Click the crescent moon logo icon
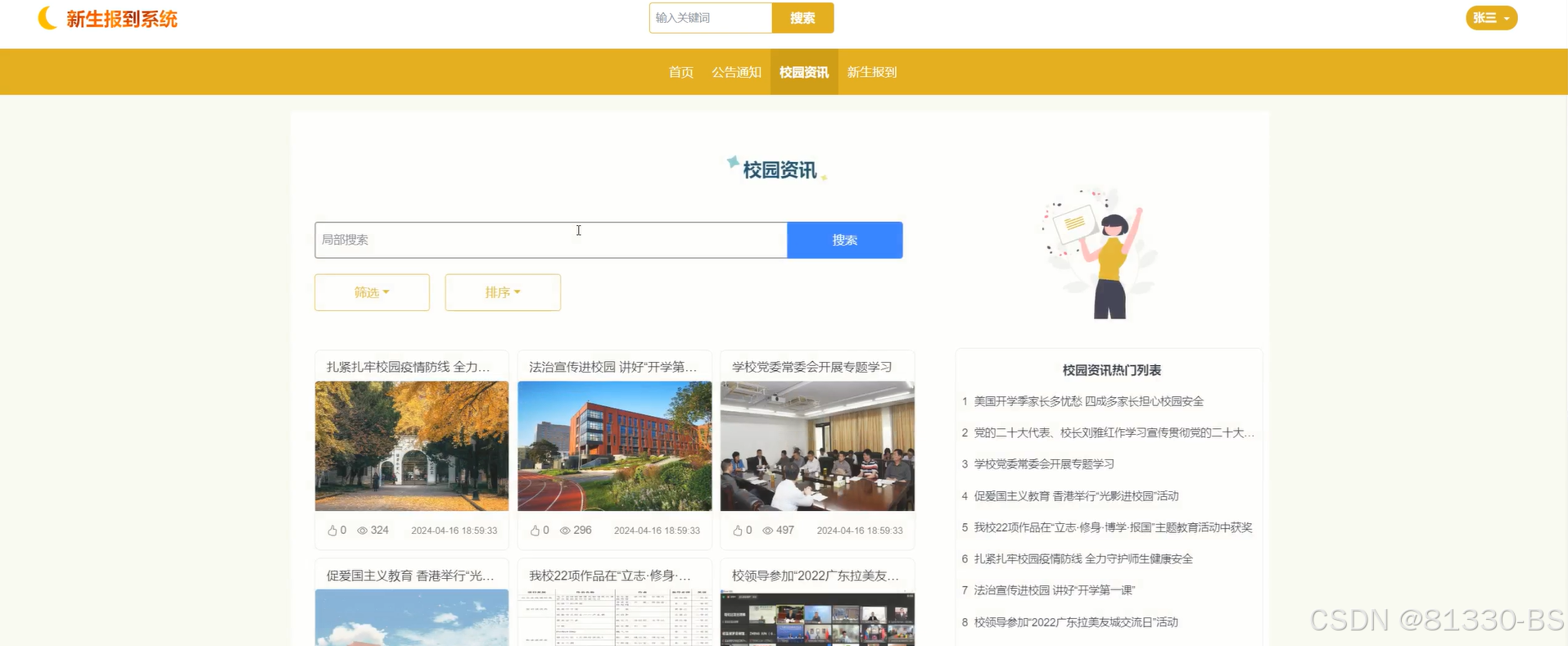 (47, 18)
